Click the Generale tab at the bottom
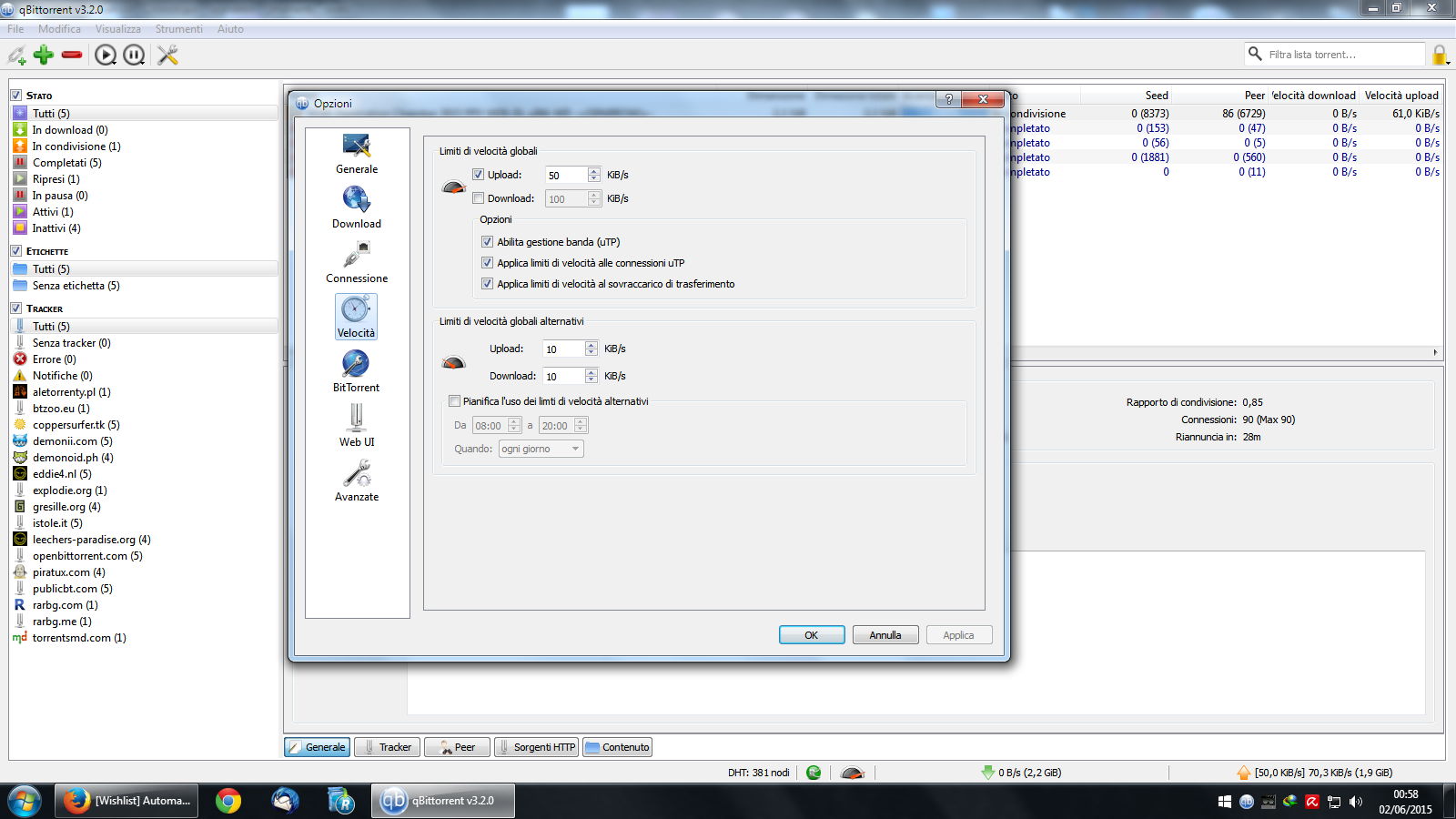The image size is (1456, 819). click(x=317, y=747)
